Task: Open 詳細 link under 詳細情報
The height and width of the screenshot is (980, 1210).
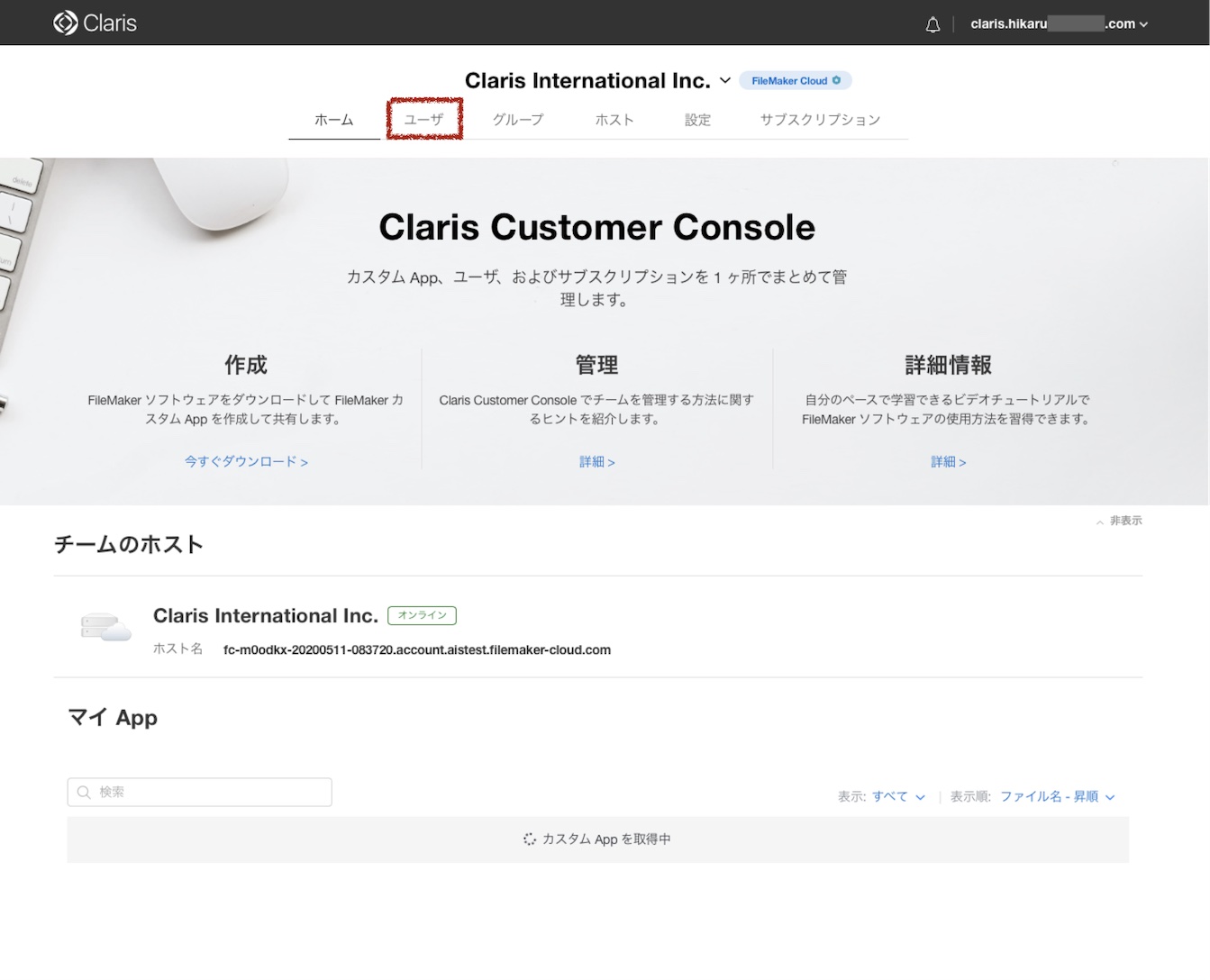Action: (x=948, y=461)
